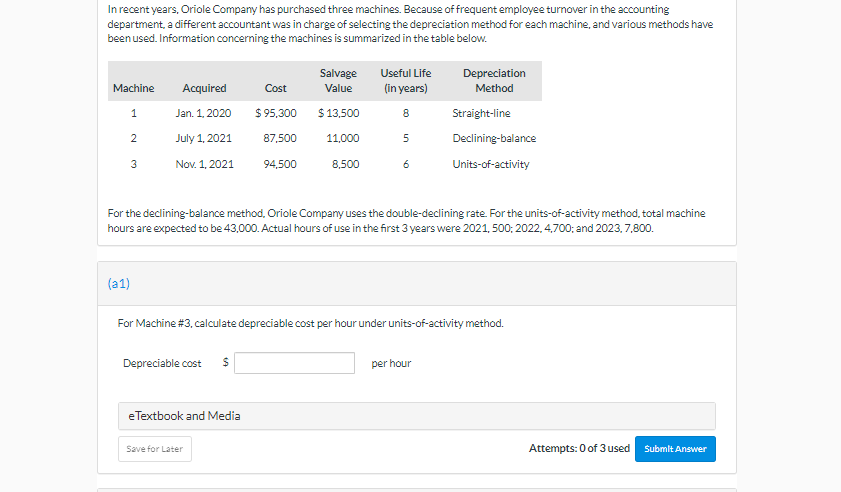Click the per hour label
The image size is (841, 492).
[x=391, y=363]
